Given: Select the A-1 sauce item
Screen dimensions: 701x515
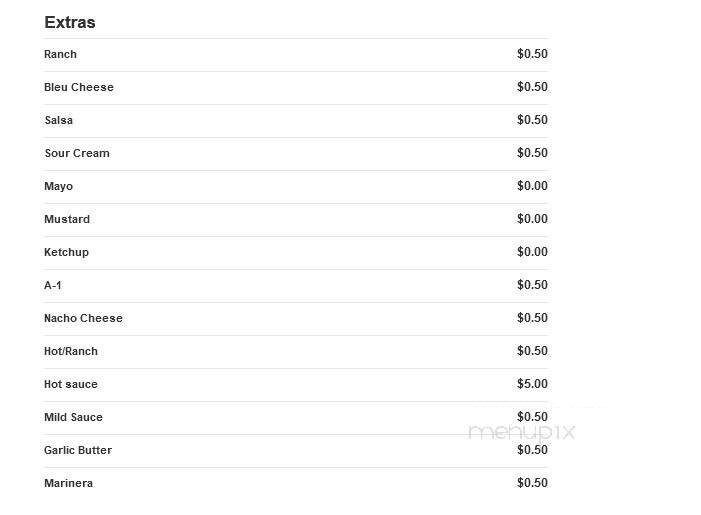Looking at the screenshot, I should tap(53, 285).
